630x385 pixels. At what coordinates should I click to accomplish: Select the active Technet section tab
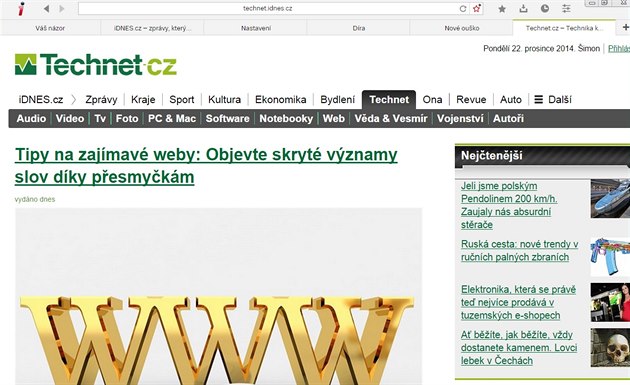coord(389,100)
